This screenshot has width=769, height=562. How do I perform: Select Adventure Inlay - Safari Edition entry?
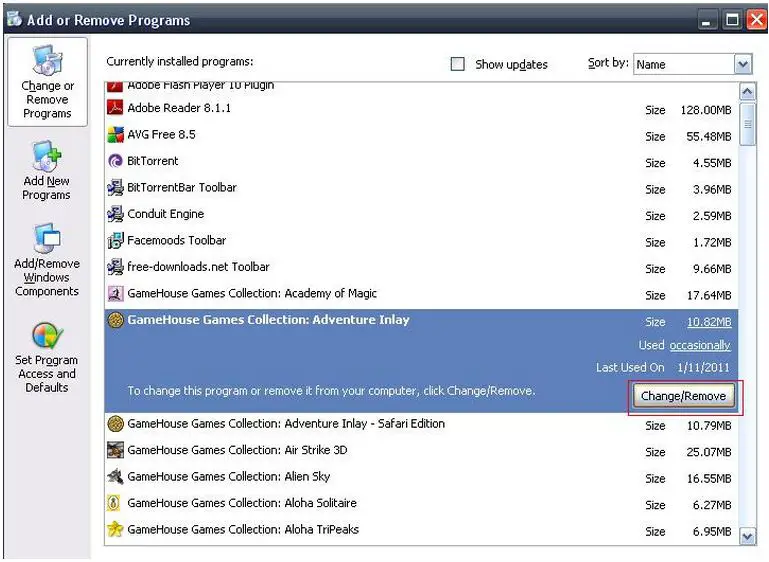click(x=421, y=424)
